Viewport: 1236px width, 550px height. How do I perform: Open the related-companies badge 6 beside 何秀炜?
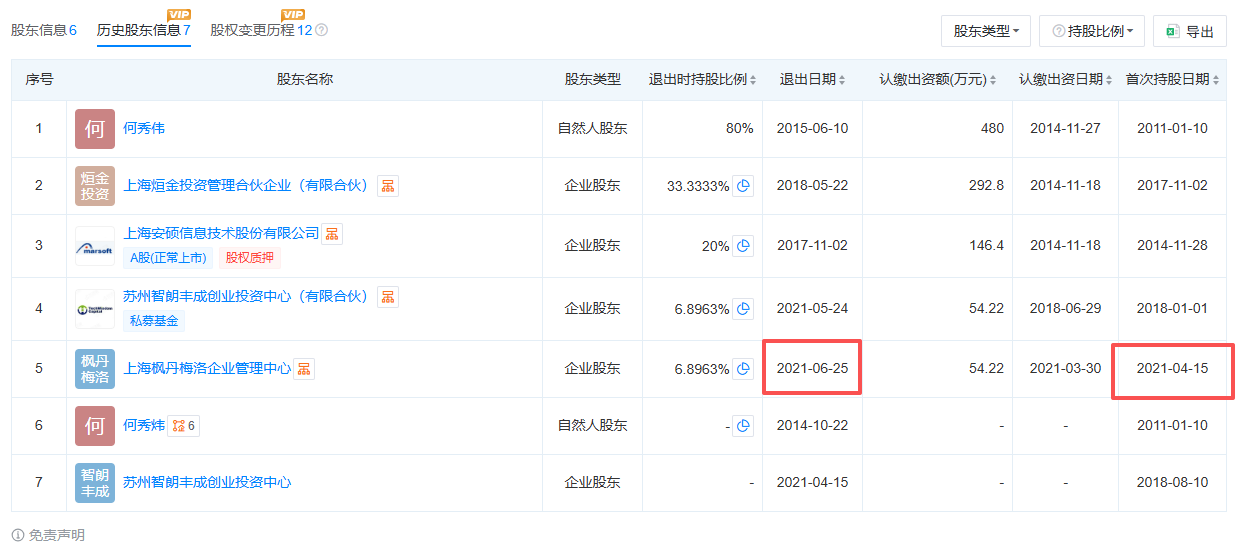click(185, 426)
